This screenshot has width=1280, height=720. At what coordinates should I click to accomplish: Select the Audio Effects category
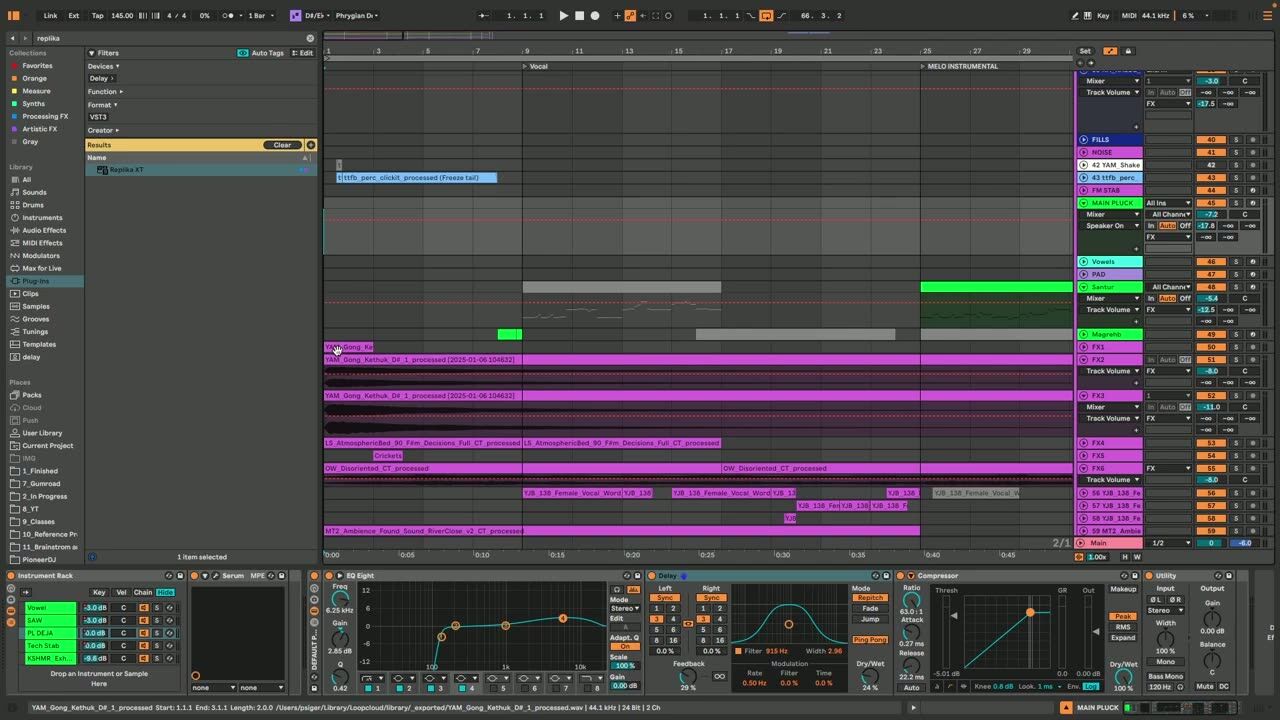click(x=44, y=230)
